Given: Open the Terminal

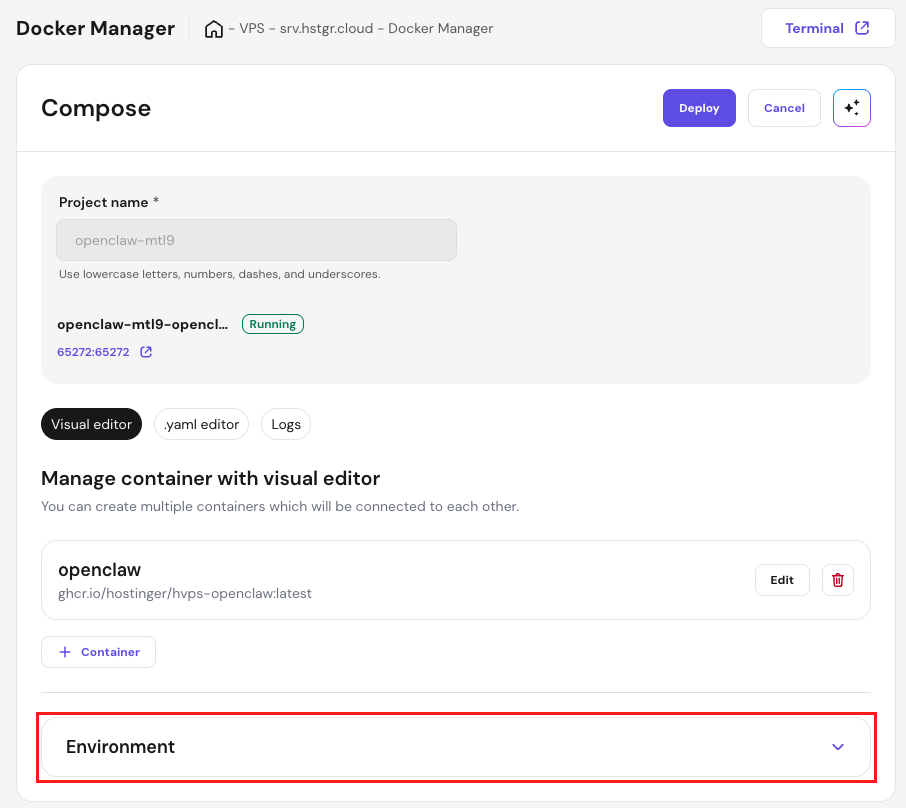Looking at the screenshot, I should [828, 27].
